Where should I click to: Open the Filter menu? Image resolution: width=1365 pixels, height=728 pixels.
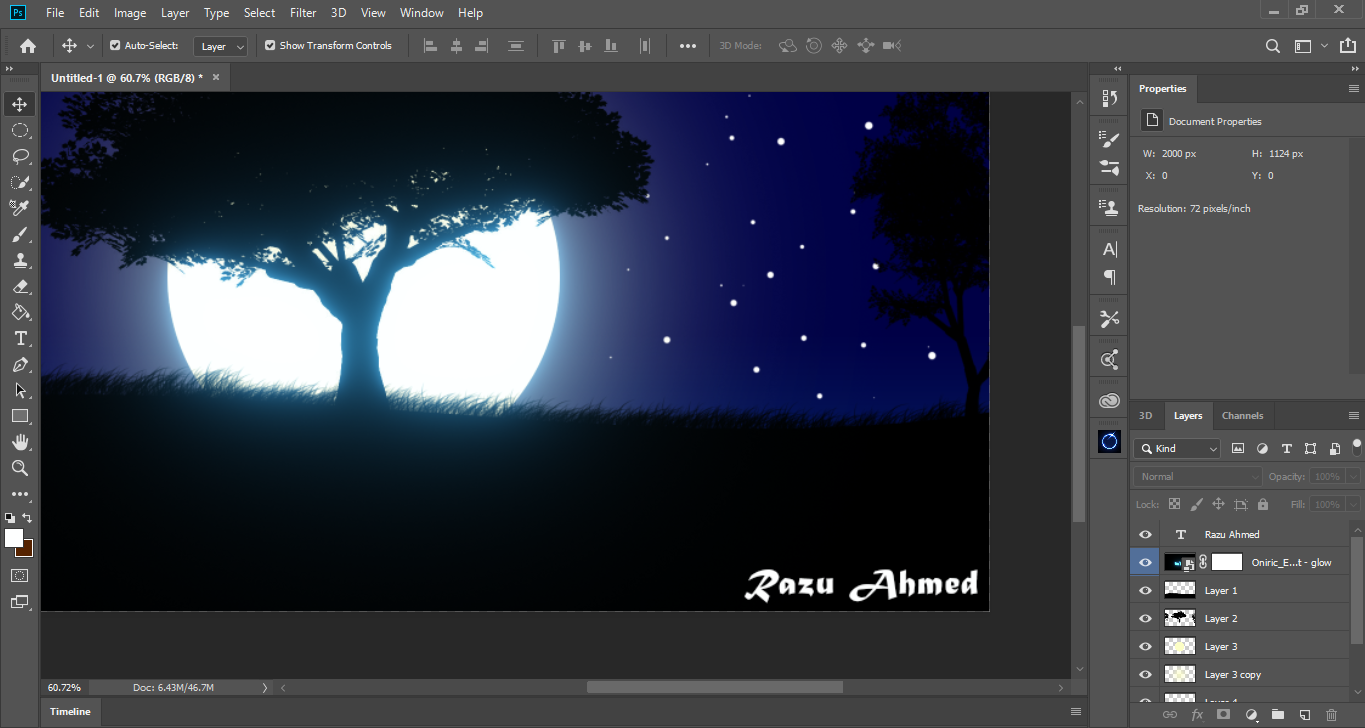303,13
